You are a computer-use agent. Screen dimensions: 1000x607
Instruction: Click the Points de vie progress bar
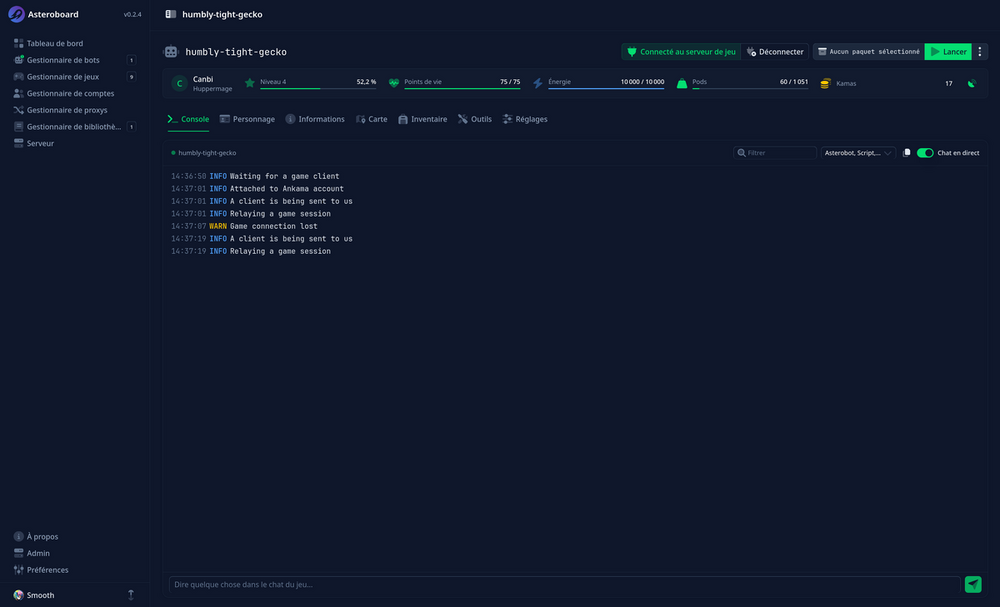click(462, 89)
